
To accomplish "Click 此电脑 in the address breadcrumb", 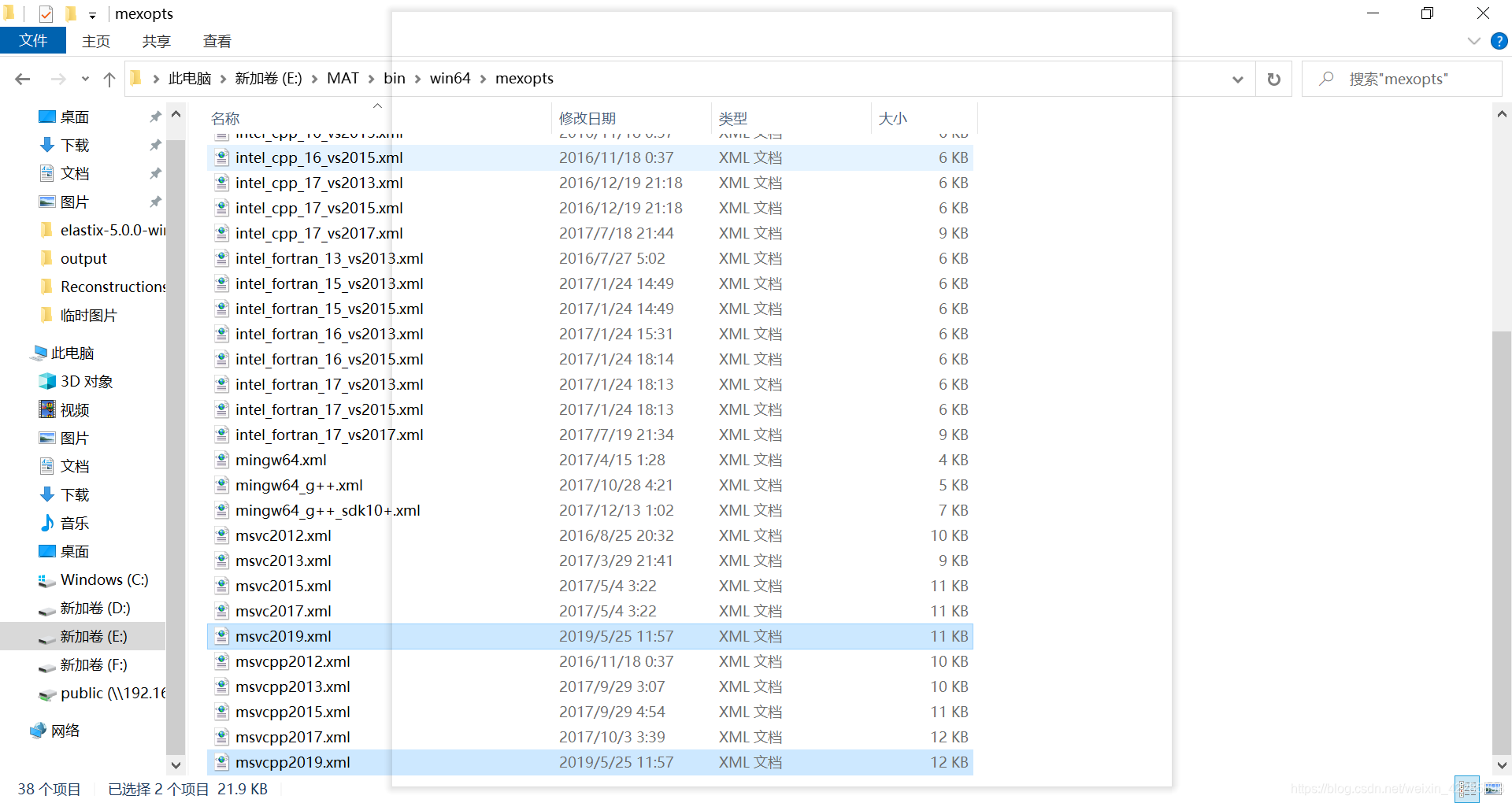I will pyautogui.click(x=190, y=79).
